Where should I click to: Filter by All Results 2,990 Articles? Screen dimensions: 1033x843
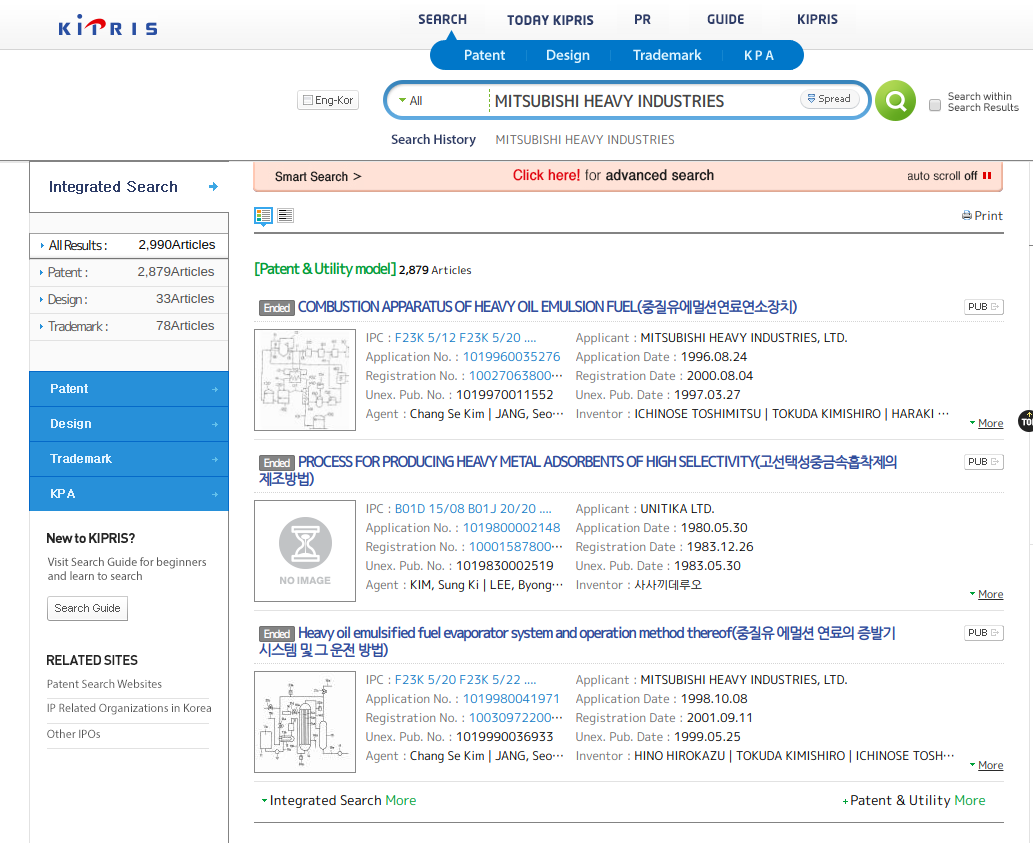[129, 245]
